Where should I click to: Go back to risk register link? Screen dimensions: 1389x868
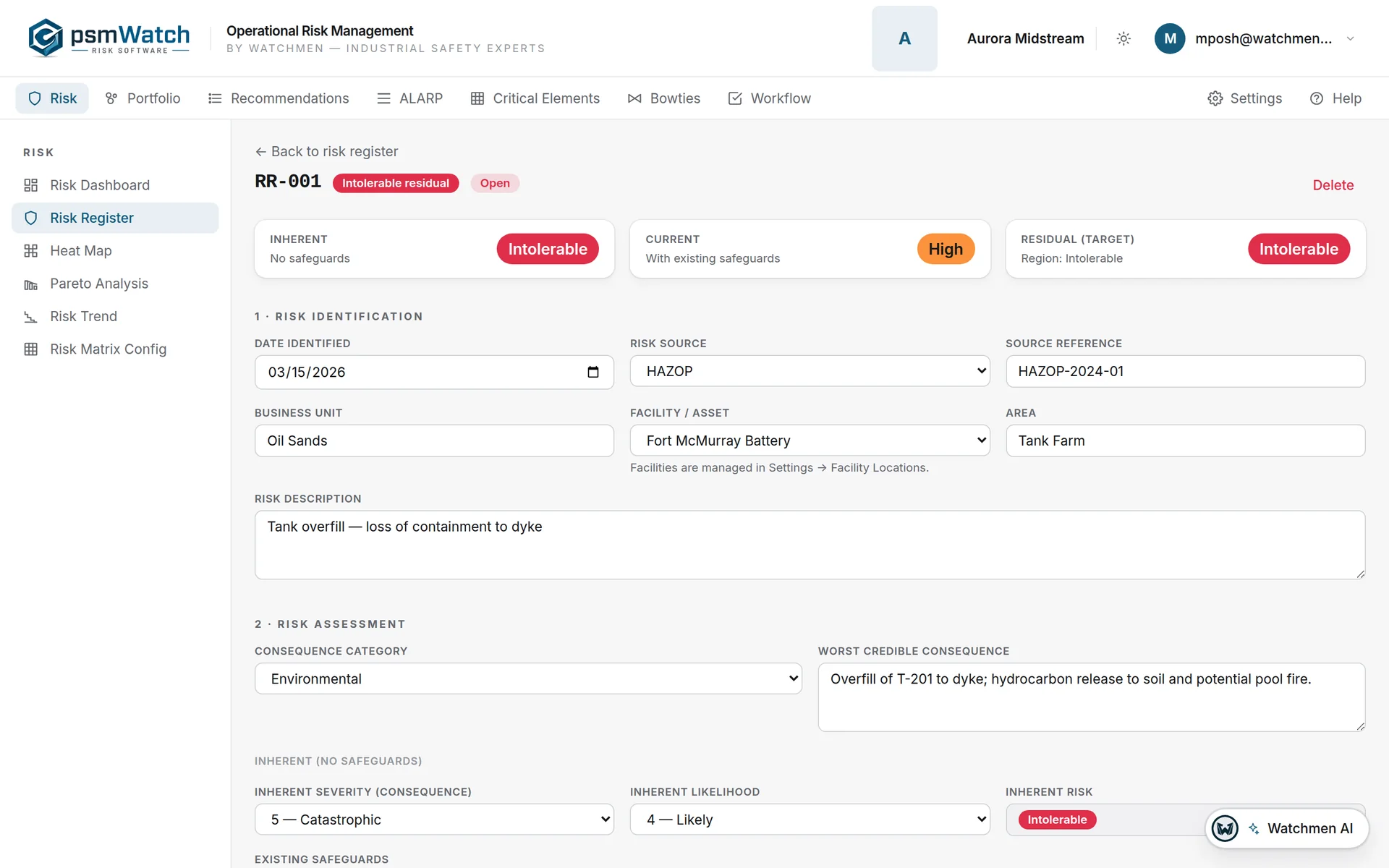point(326,151)
